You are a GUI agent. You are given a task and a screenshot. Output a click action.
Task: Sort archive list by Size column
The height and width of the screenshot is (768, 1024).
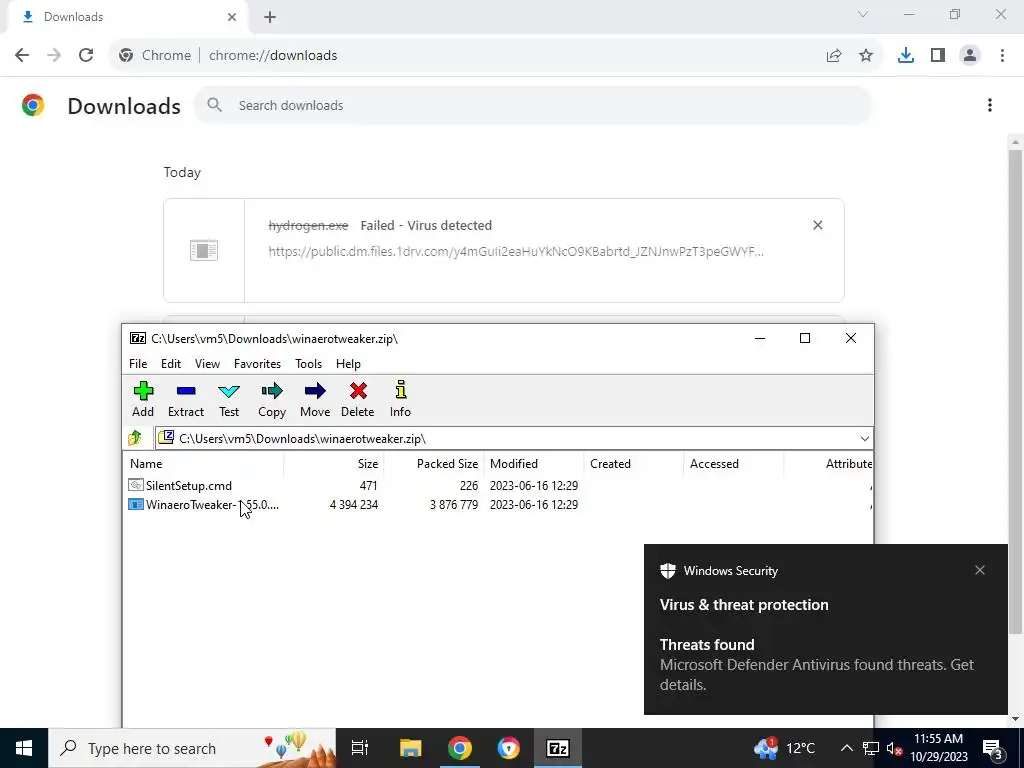(x=334, y=464)
